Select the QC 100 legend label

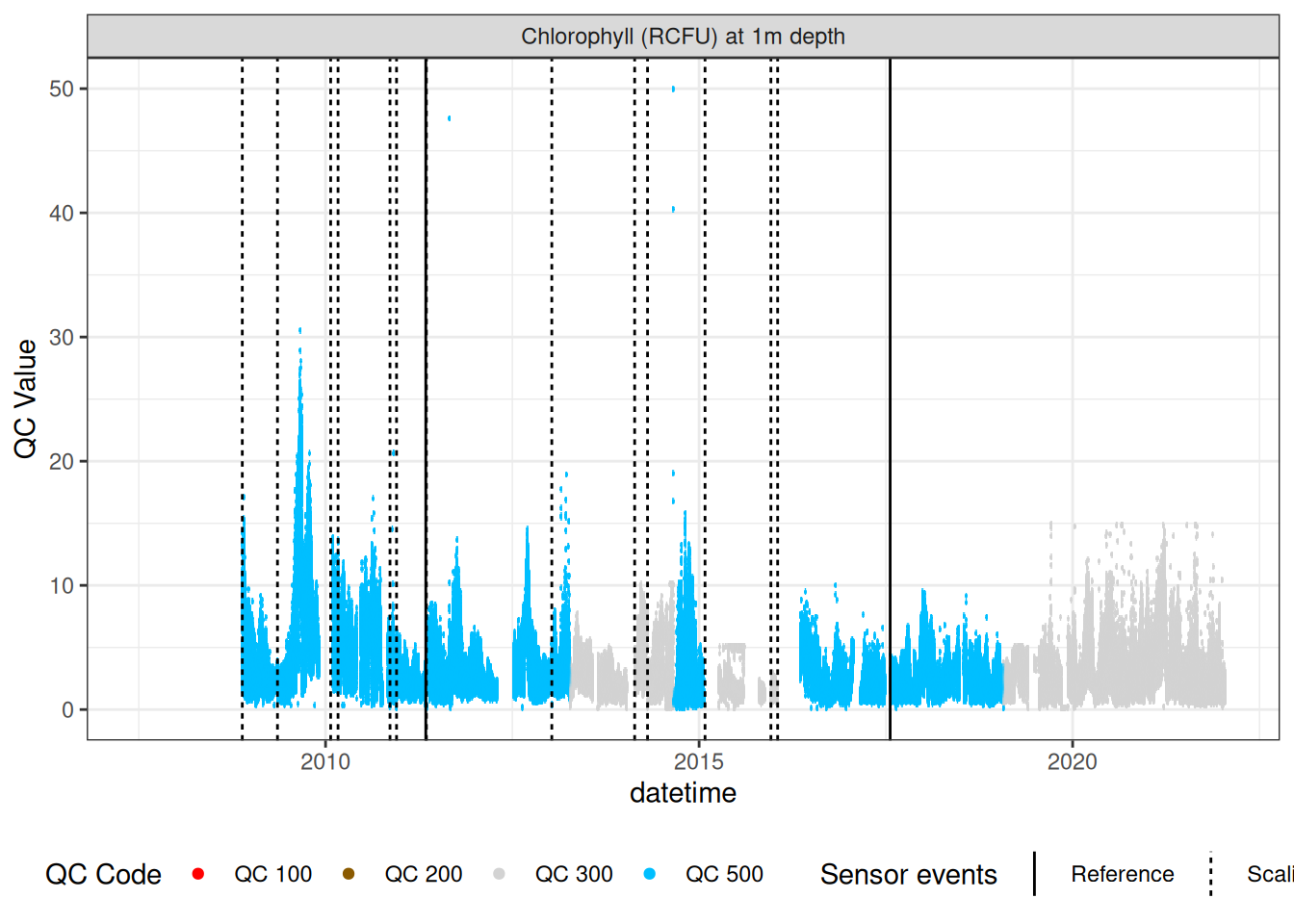272,874
